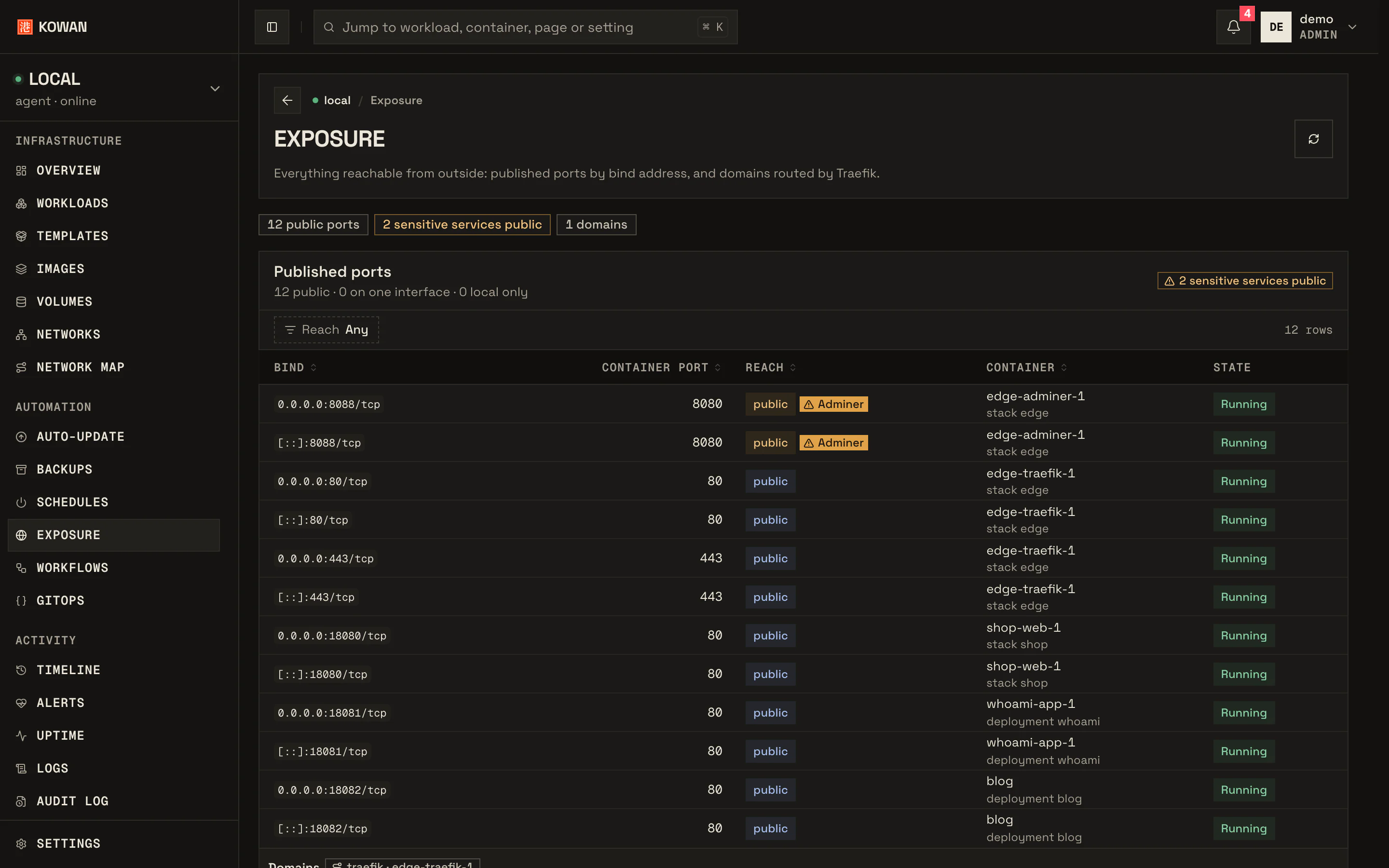1389x868 pixels.
Task: Click blog container on the [::]:18082 row
Action: (1000, 820)
